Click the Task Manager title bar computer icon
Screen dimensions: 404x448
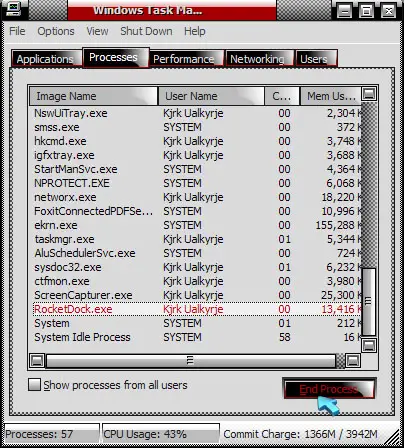coord(12,9)
